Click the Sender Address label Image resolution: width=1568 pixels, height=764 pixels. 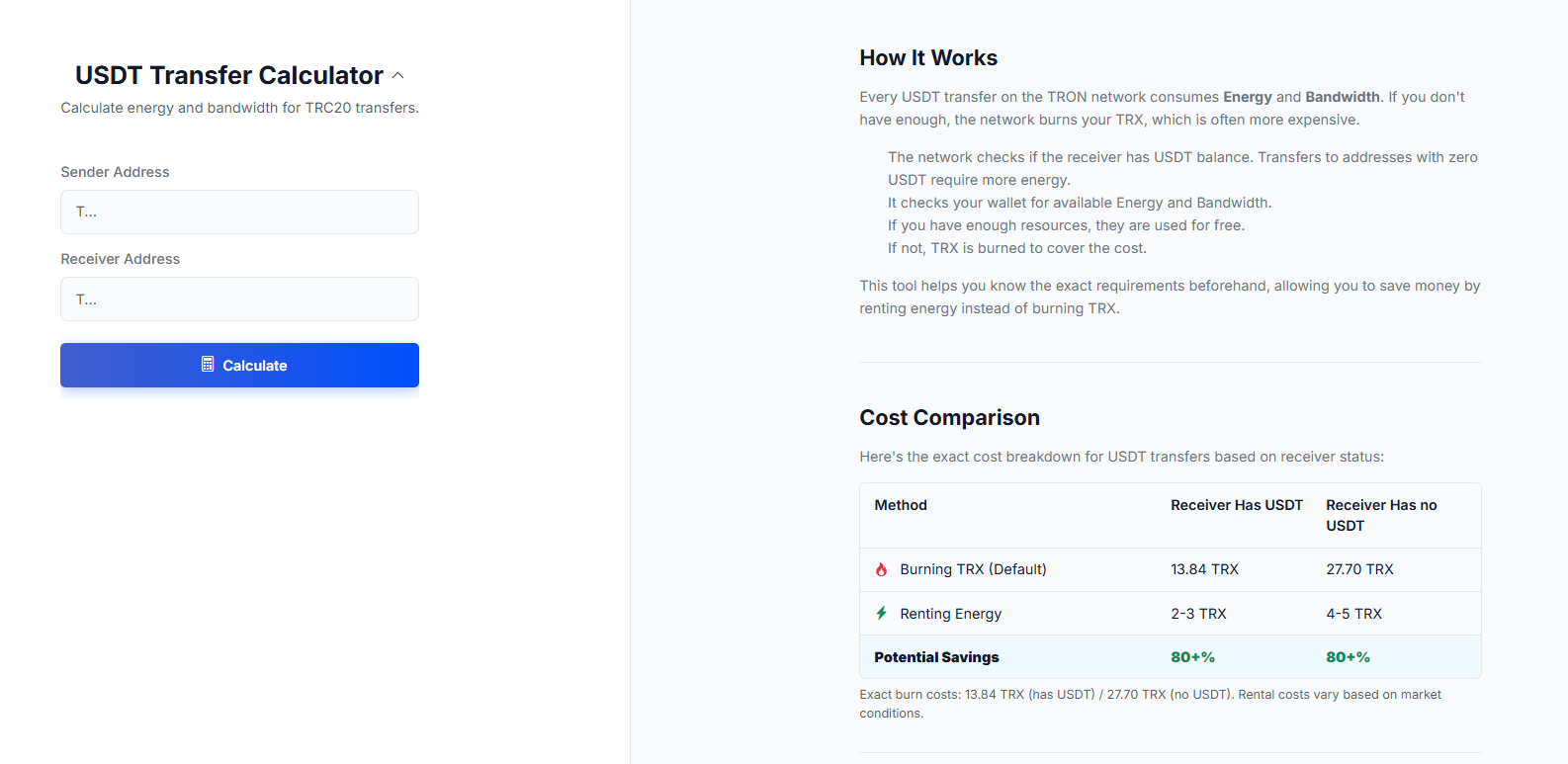115,172
